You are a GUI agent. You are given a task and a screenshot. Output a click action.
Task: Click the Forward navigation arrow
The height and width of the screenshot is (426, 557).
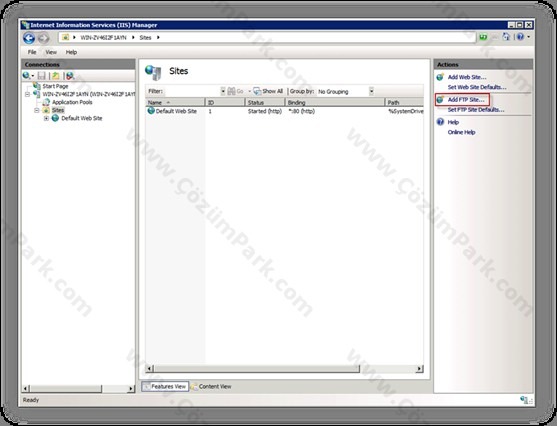(x=43, y=38)
